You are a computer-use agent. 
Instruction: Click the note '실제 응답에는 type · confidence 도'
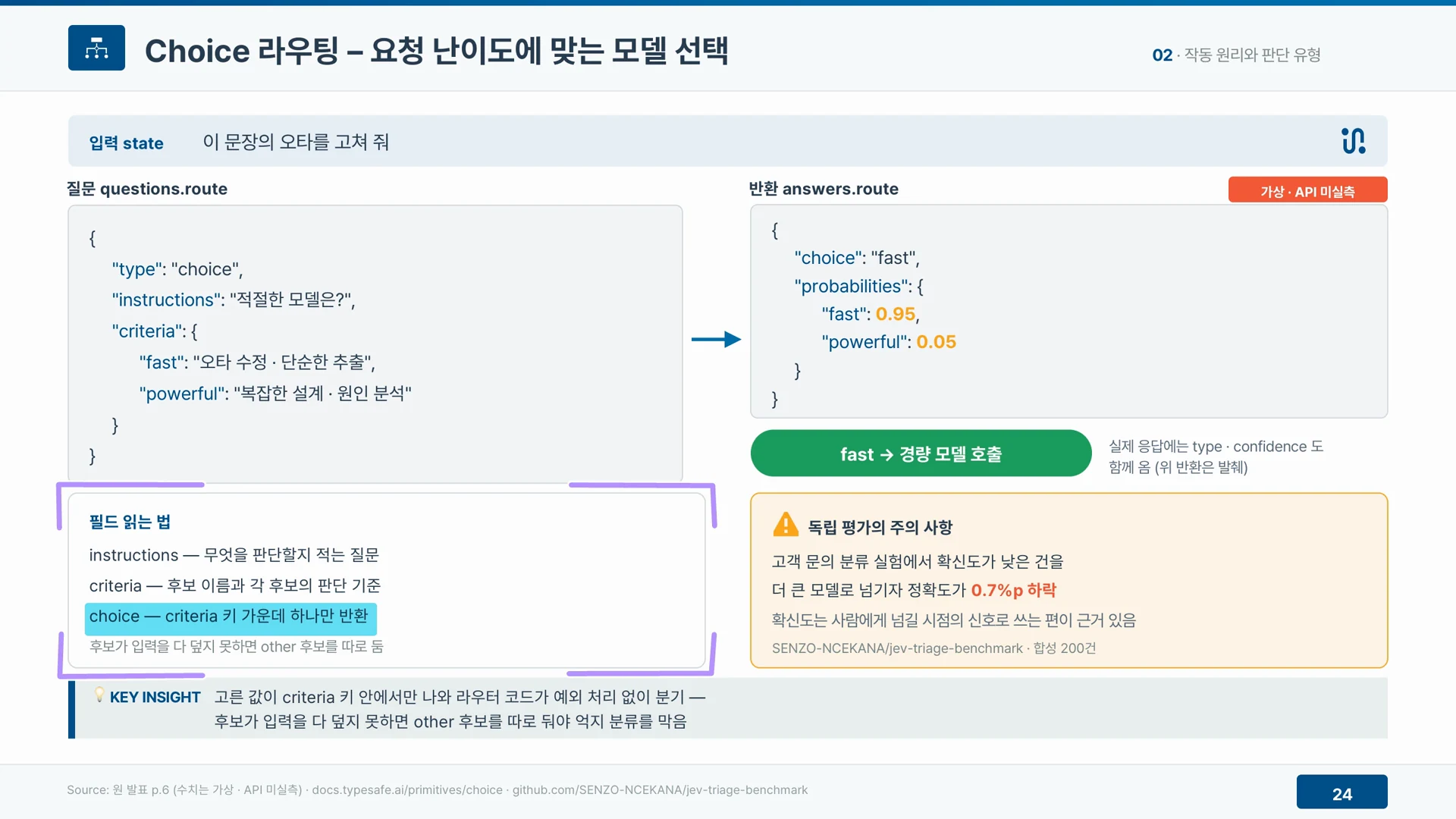pos(1216,447)
